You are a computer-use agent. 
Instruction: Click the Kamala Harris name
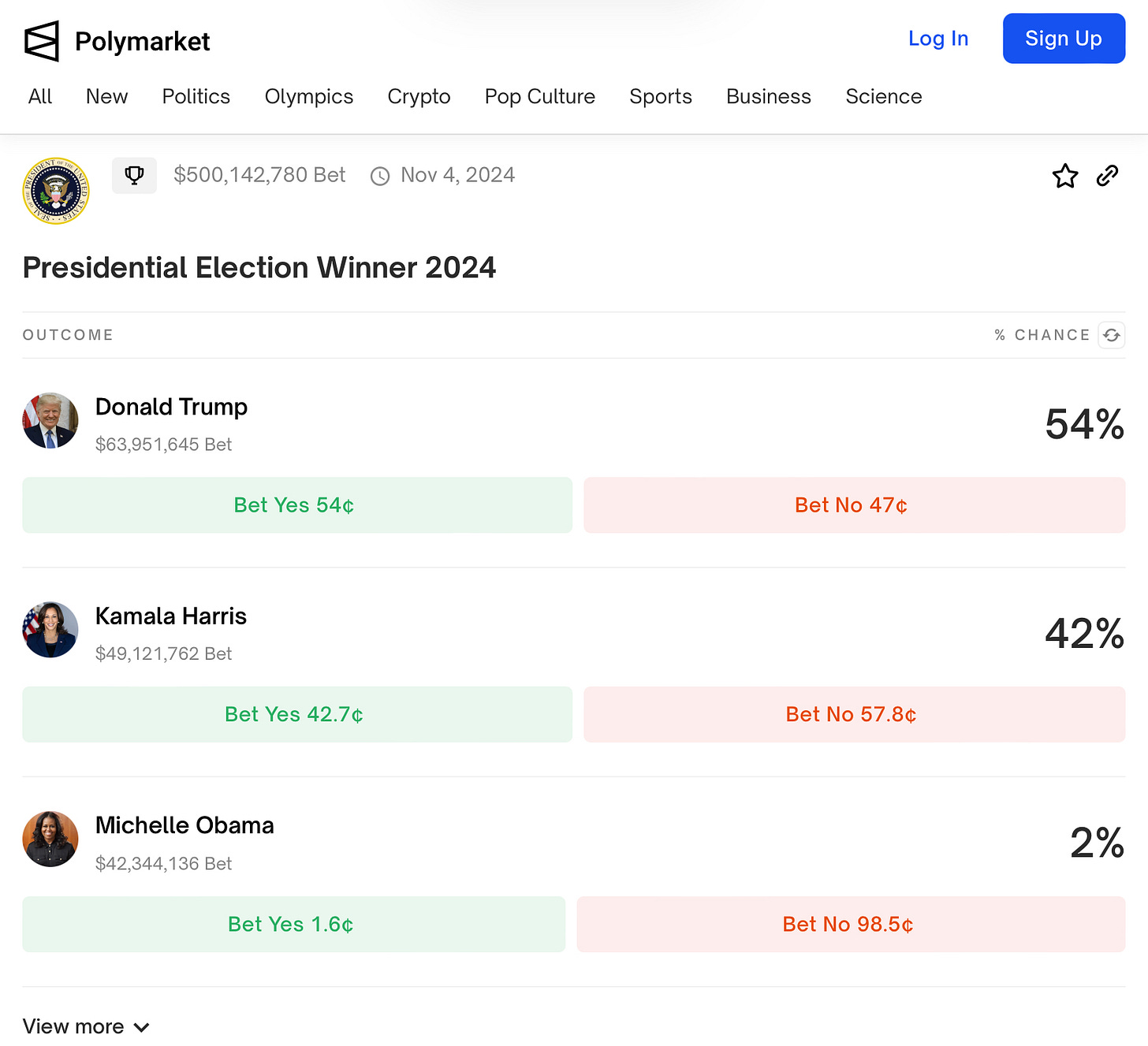pyautogui.click(x=170, y=616)
